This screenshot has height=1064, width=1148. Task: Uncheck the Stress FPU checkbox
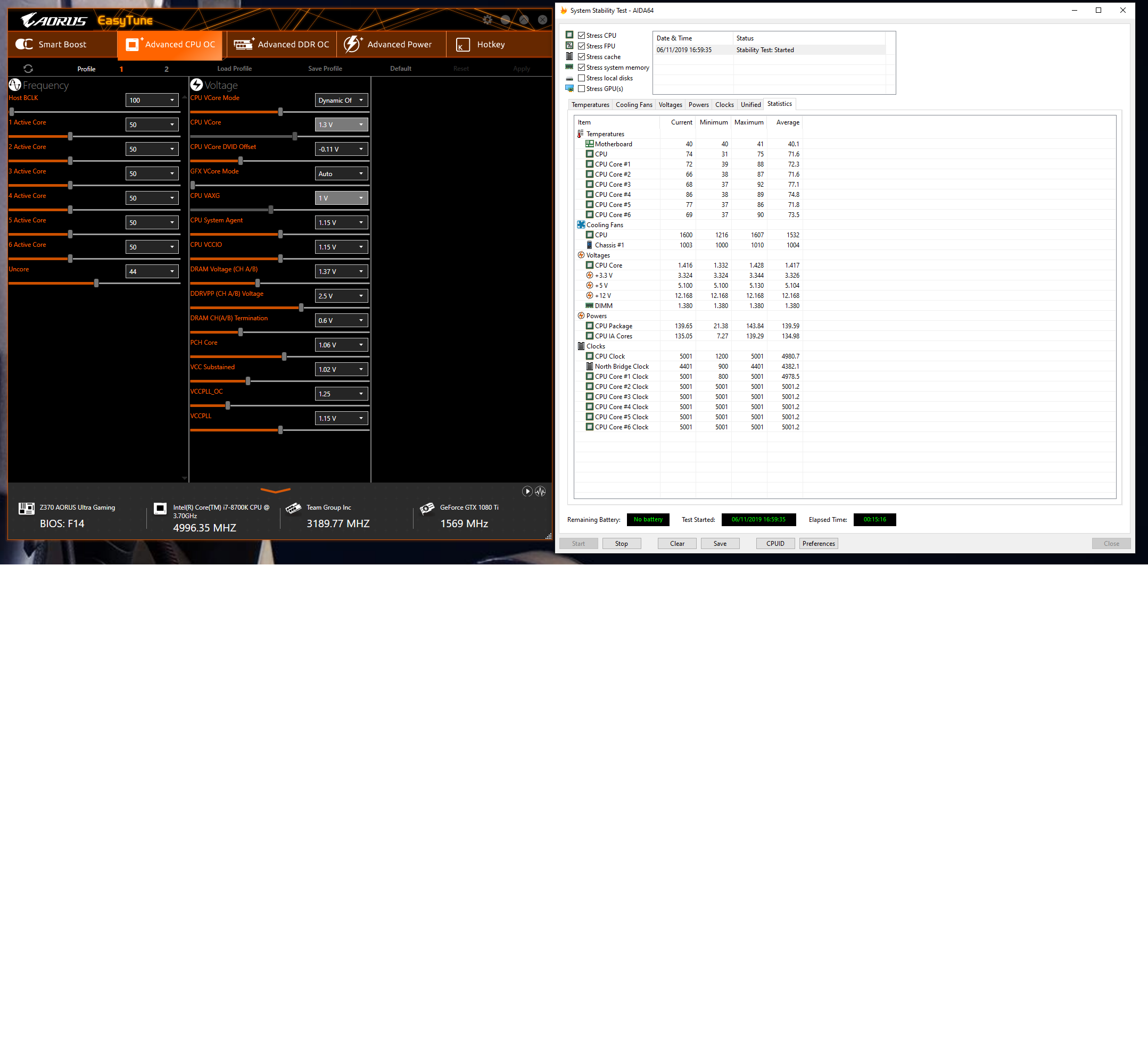(582, 46)
